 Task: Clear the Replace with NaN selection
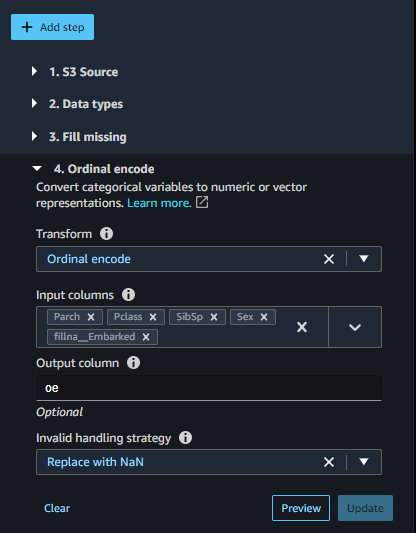tap(329, 462)
